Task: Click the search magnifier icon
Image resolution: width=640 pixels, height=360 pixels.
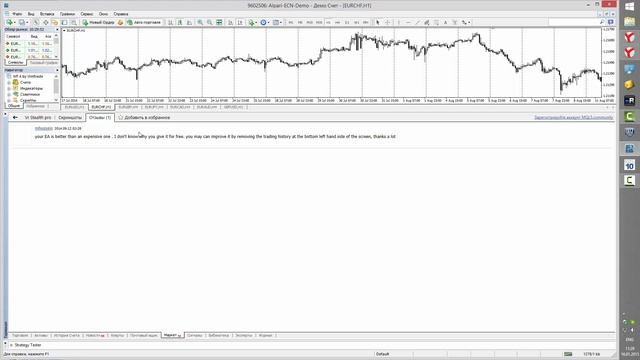Action: 602,22
